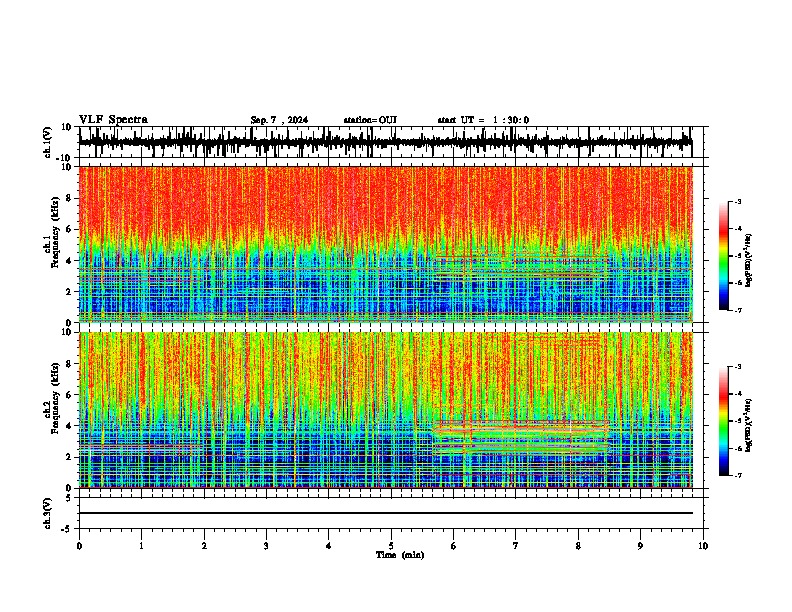This screenshot has height=612, width=792.
Task: Click the time axis tick label 5
Action: coord(391,546)
